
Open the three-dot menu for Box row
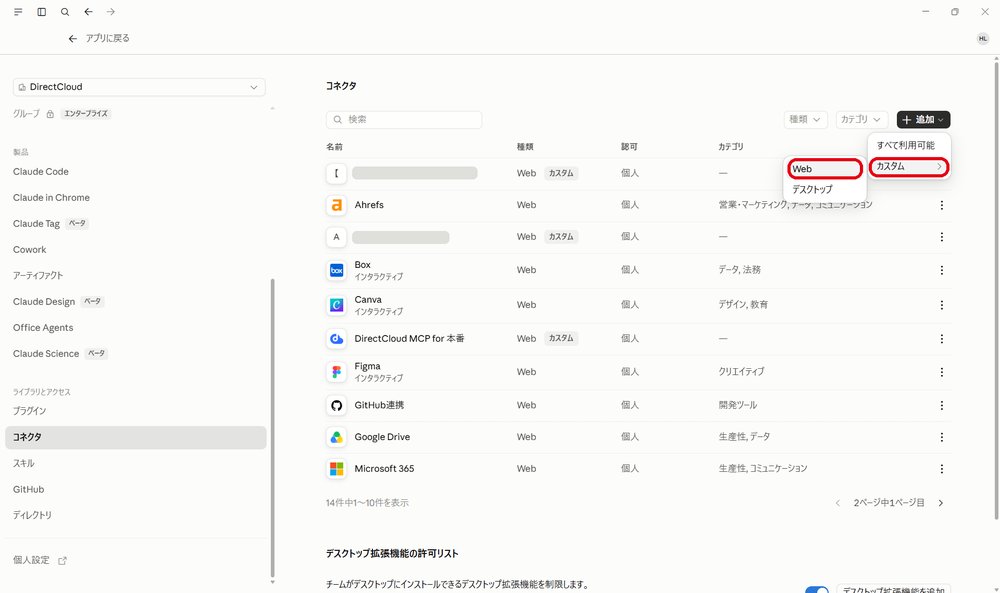click(x=941, y=270)
